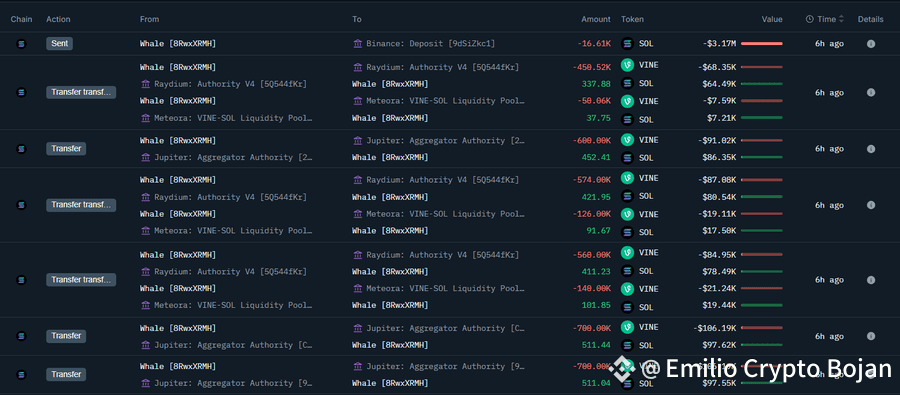The height and width of the screenshot is (395, 900).
Task: Click Solana chain icon in Sent row
Action: click(22, 44)
